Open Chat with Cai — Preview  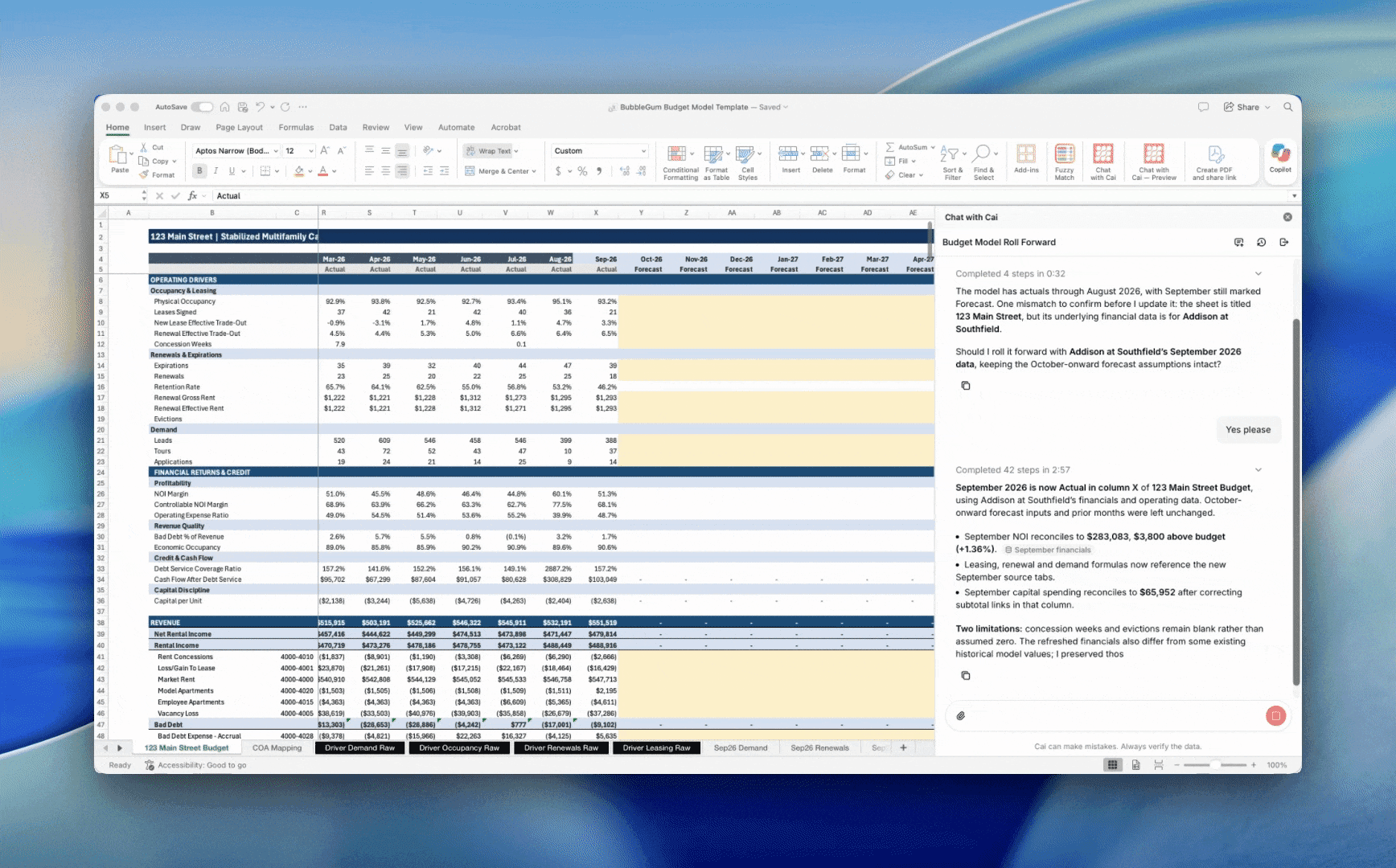tap(1154, 162)
